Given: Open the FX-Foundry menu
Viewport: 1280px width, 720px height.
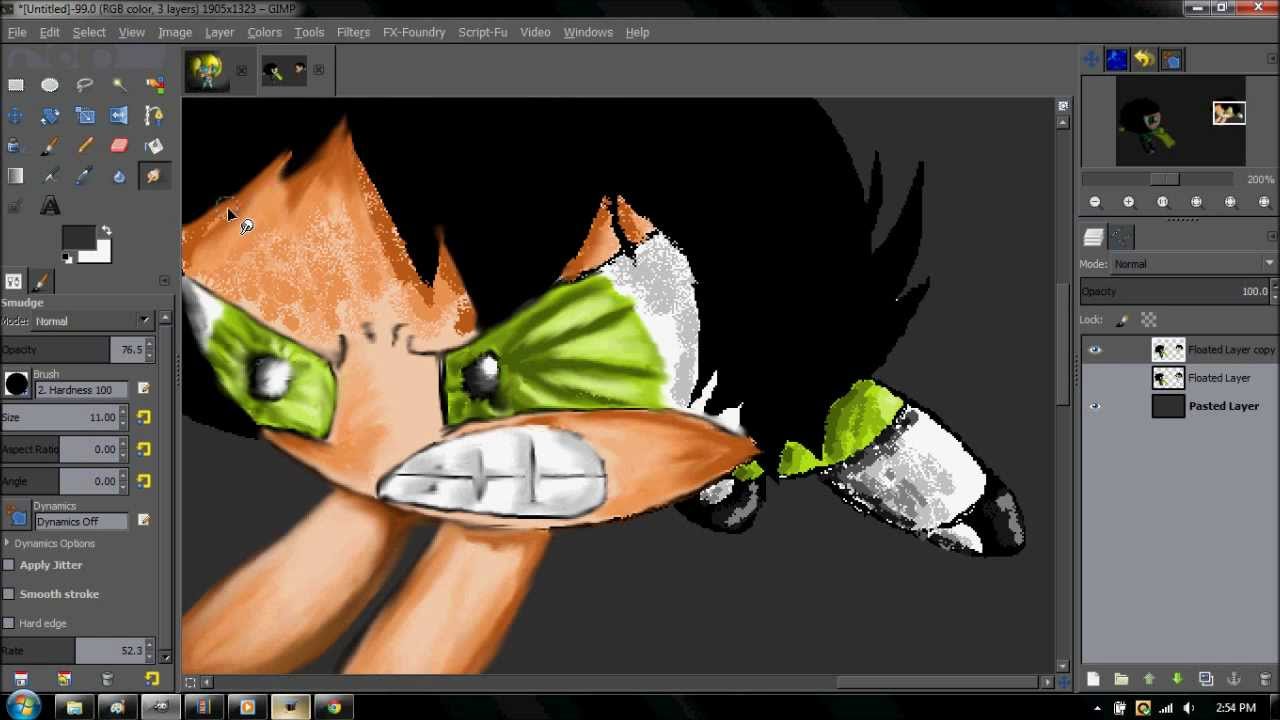Looking at the screenshot, I should tap(414, 32).
